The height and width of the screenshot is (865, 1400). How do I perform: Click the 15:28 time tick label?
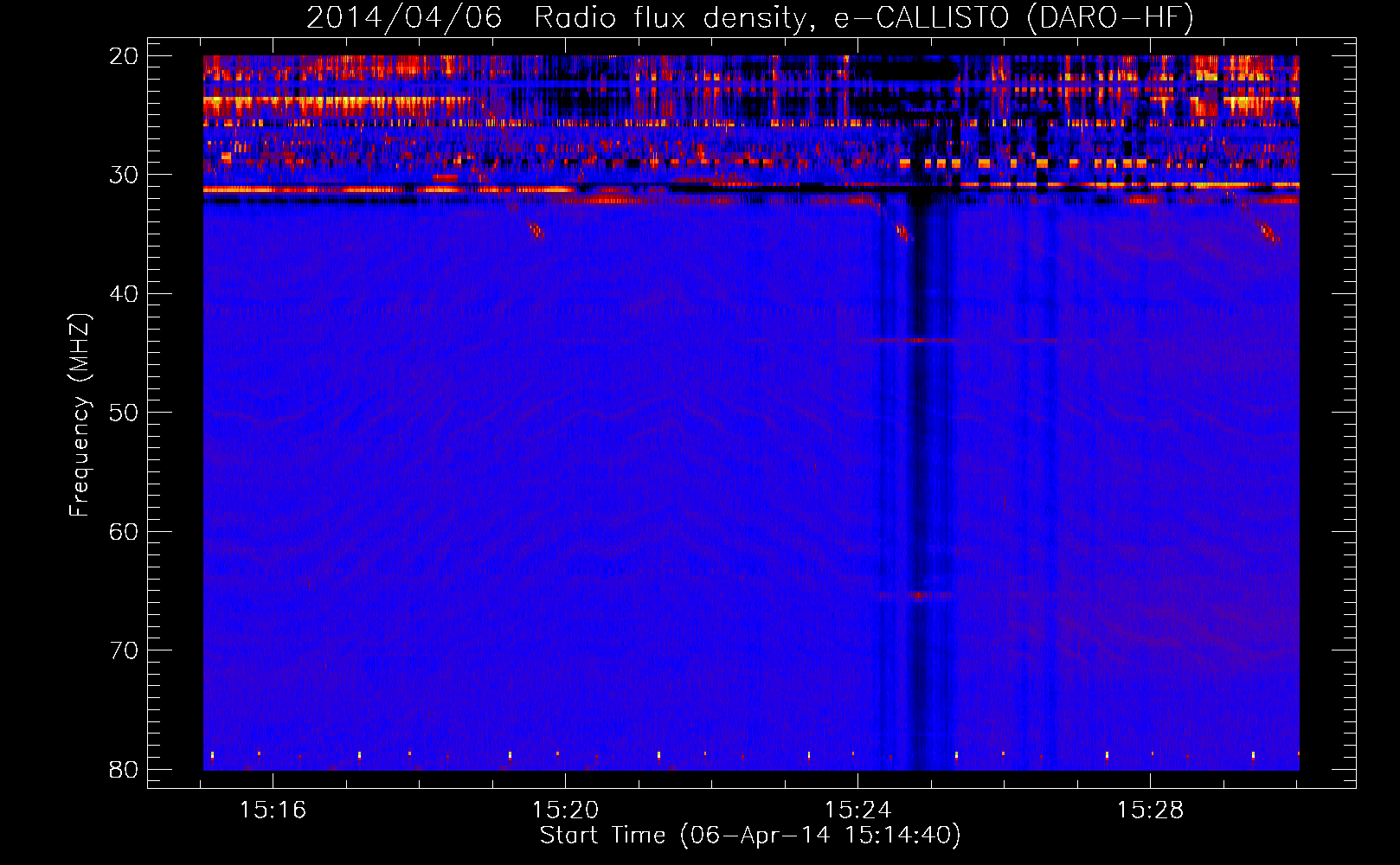click(1150, 811)
